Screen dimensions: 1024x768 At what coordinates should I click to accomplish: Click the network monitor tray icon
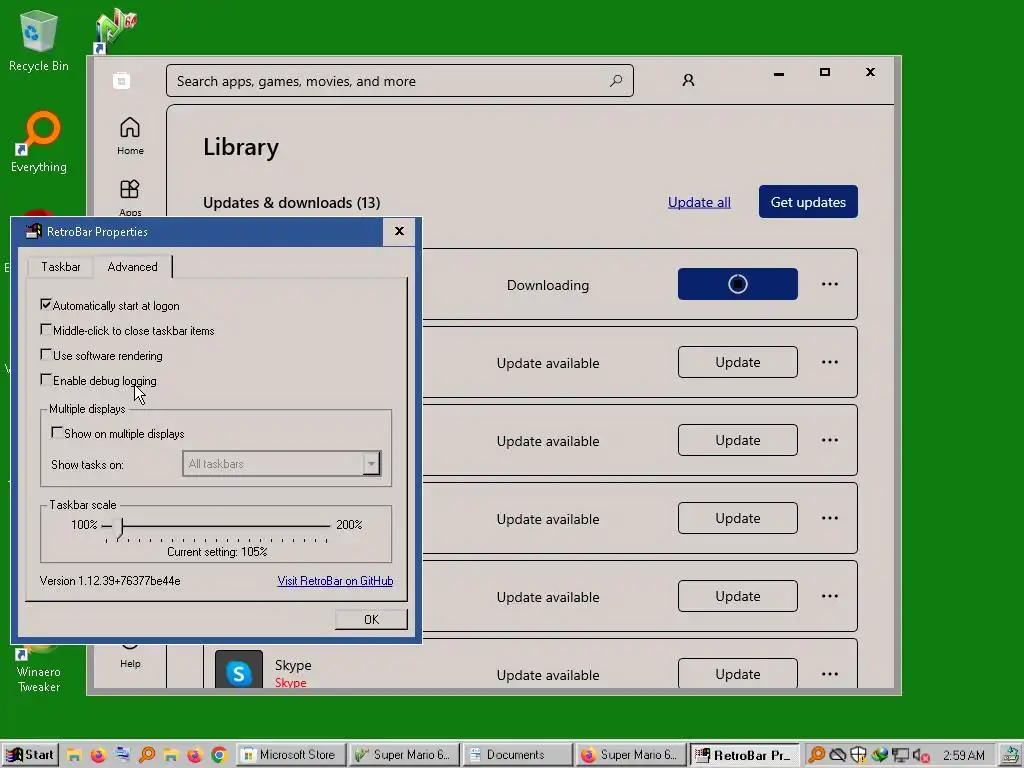901,756
